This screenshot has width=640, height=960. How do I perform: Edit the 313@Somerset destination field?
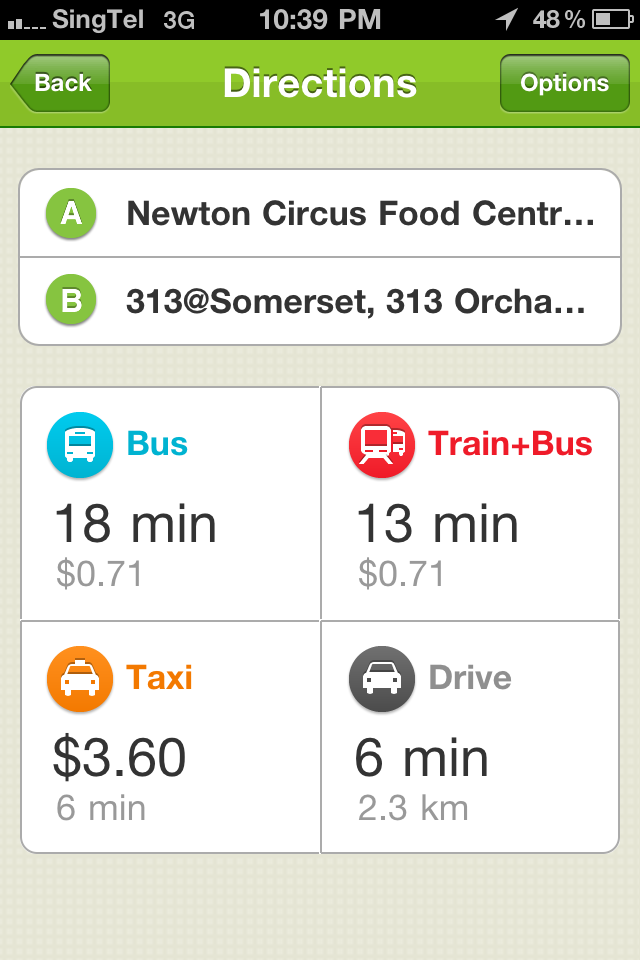click(x=320, y=301)
